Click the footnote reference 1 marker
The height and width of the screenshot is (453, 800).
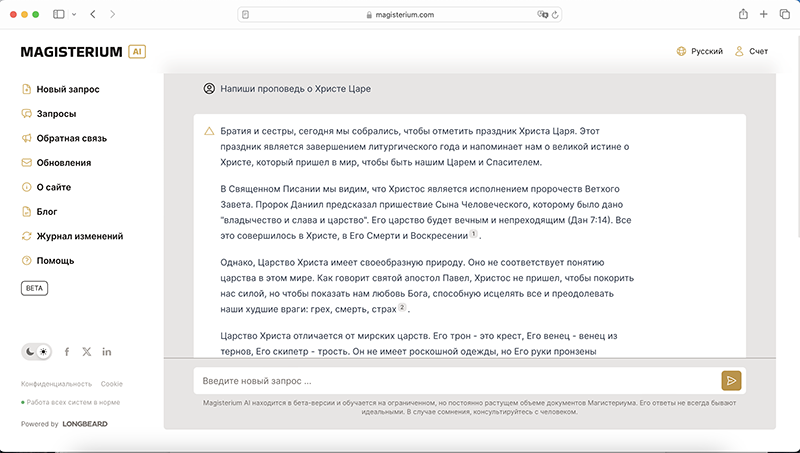coord(474,234)
